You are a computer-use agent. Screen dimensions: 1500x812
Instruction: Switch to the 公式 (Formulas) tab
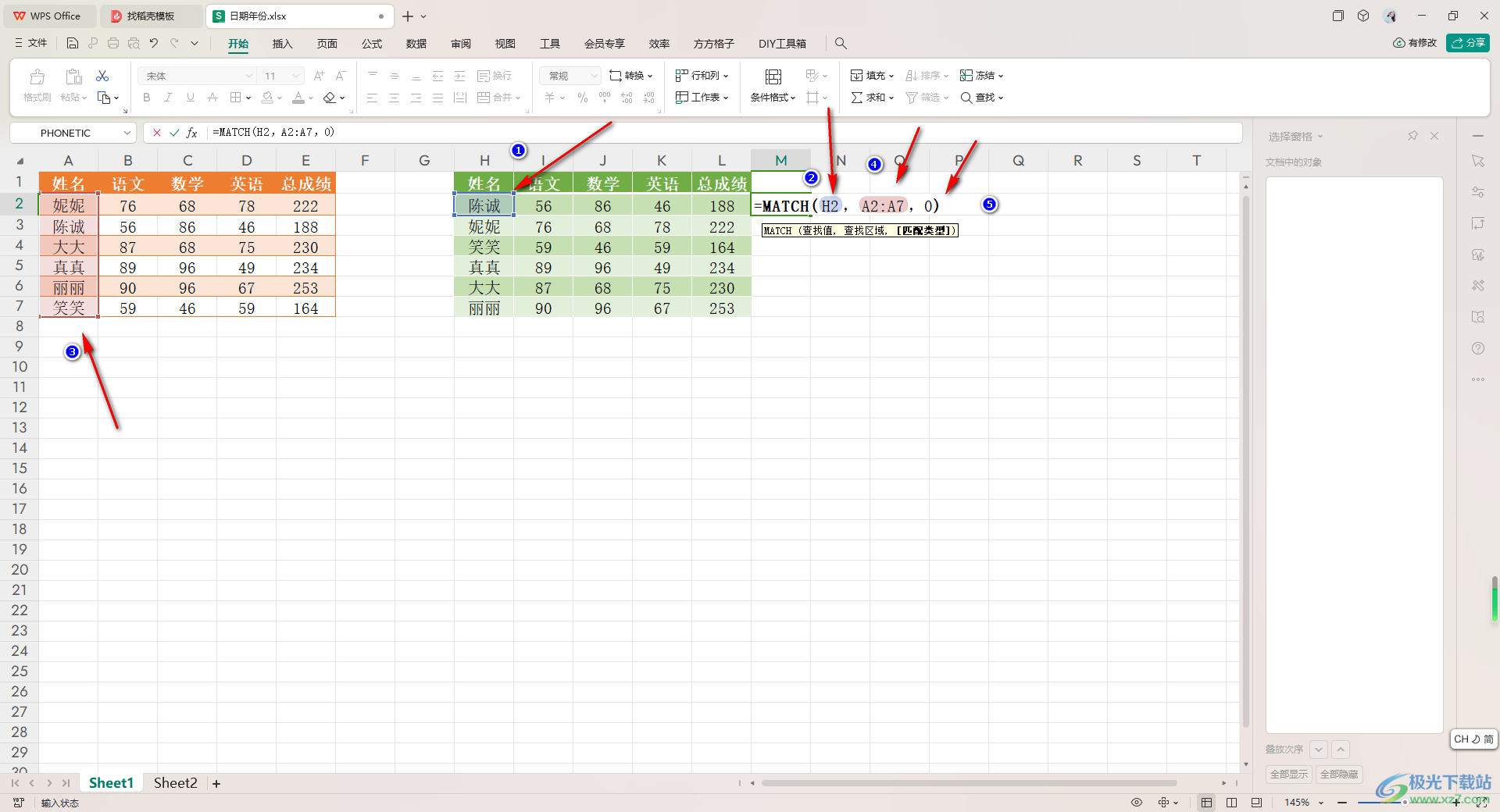coord(372,44)
